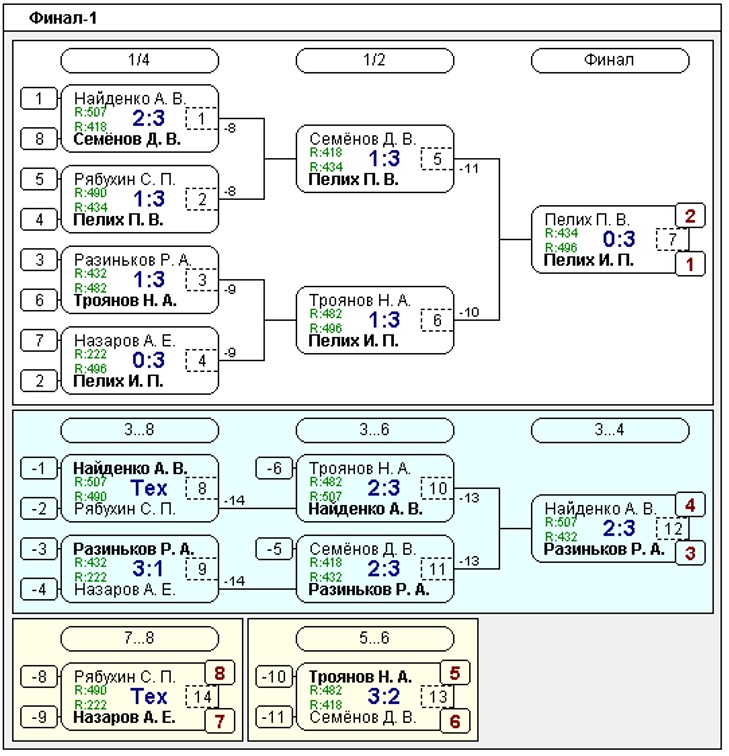Open score 3:2 in Троянов vs Семёнов match

tap(384, 697)
